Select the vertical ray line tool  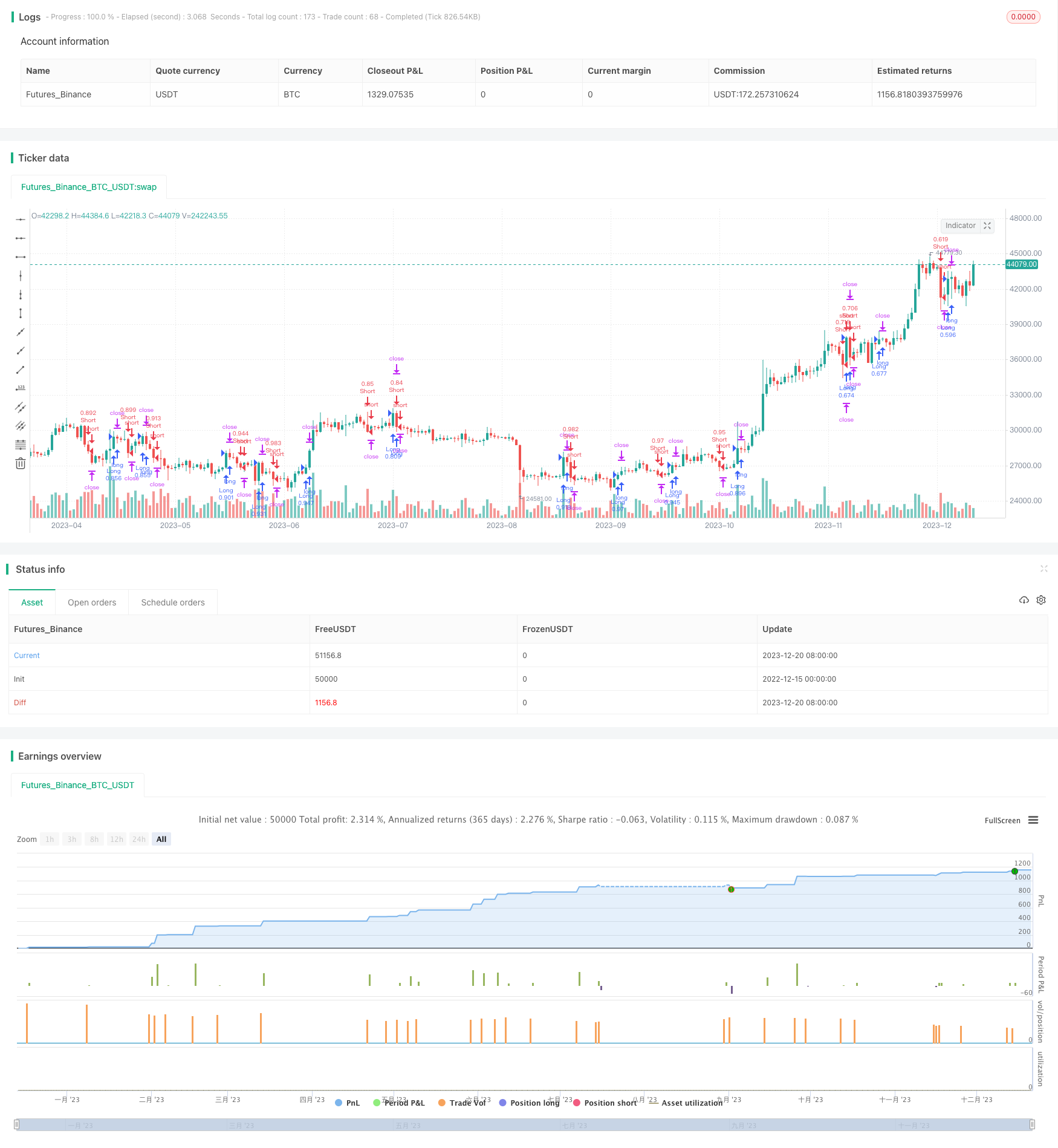pyautogui.click(x=21, y=295)
